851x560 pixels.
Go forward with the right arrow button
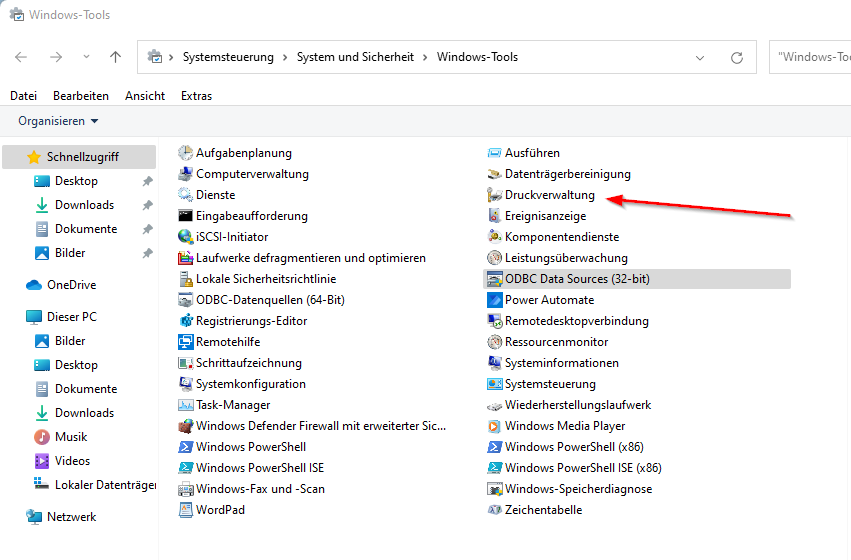tap(56, 57)
